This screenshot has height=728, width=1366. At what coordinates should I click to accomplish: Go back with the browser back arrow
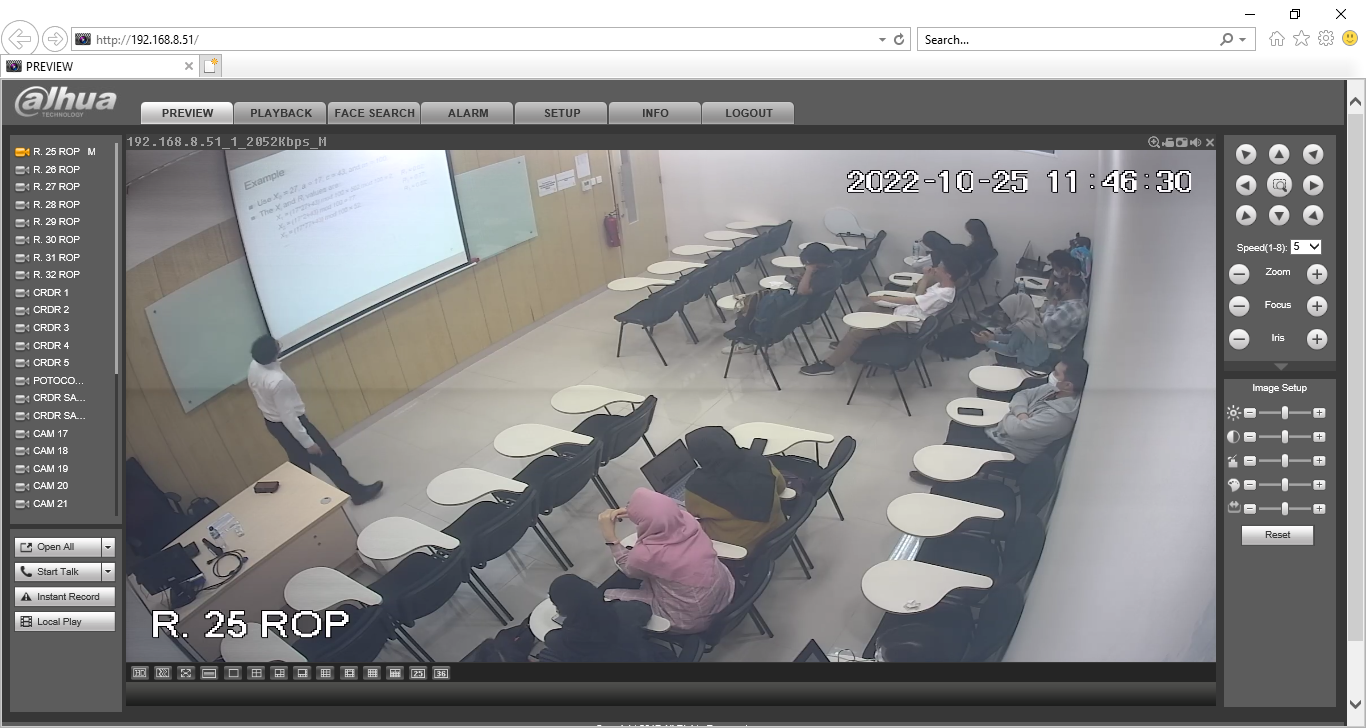pyautogui.click(x=19, y=40)
